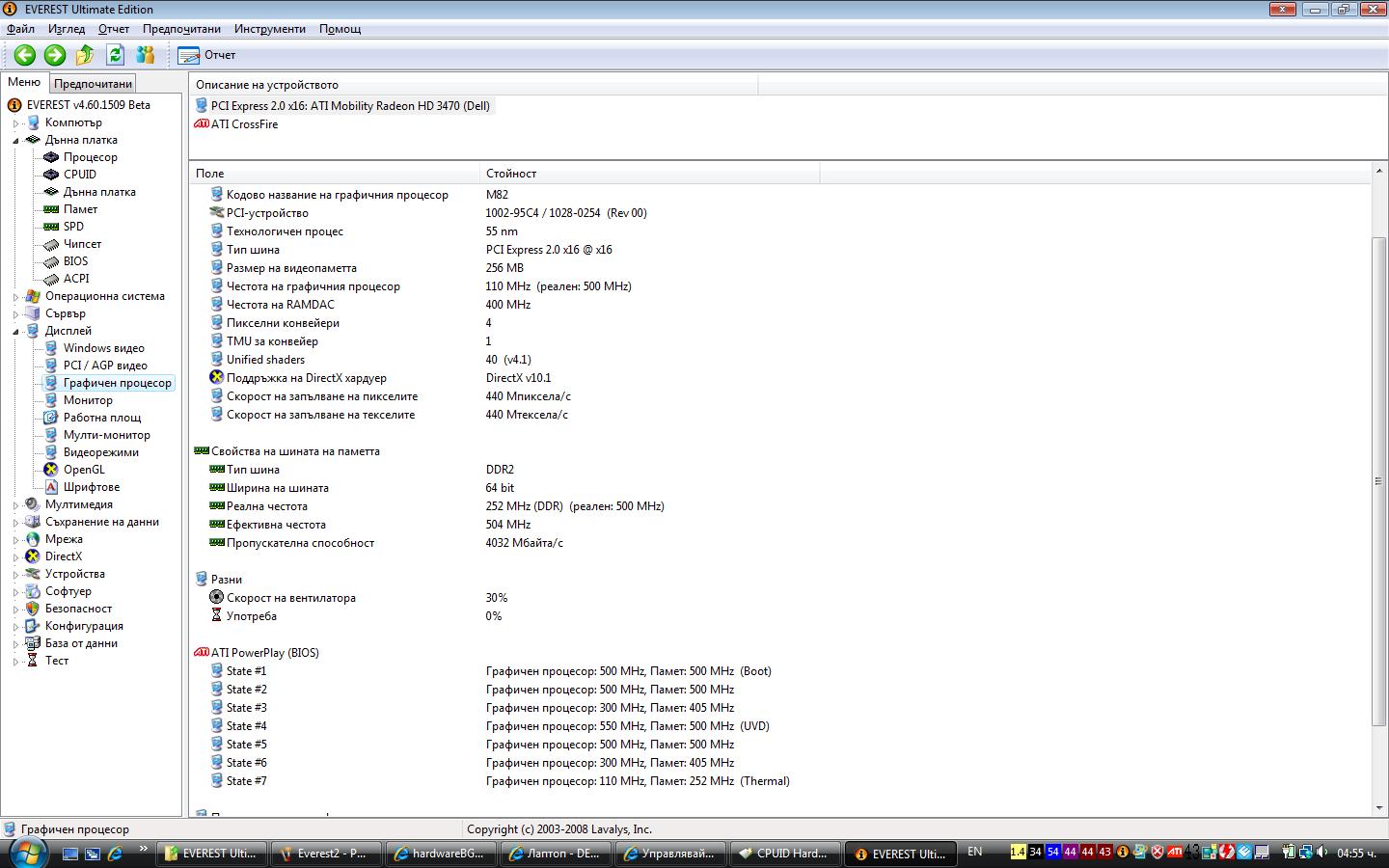The width and height of the screenshot is (1389, 868).
Task: Select the Видеорежими icon
Action: click(x=51, y=452)
